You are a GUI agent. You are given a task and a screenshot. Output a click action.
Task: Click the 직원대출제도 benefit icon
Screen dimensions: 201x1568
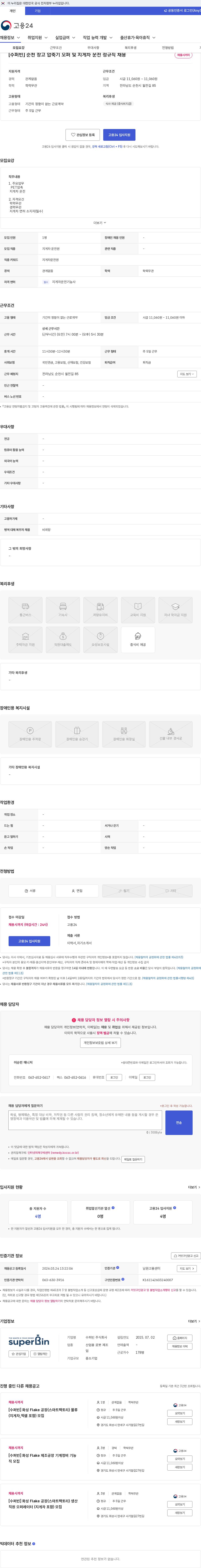pos(63,640)
